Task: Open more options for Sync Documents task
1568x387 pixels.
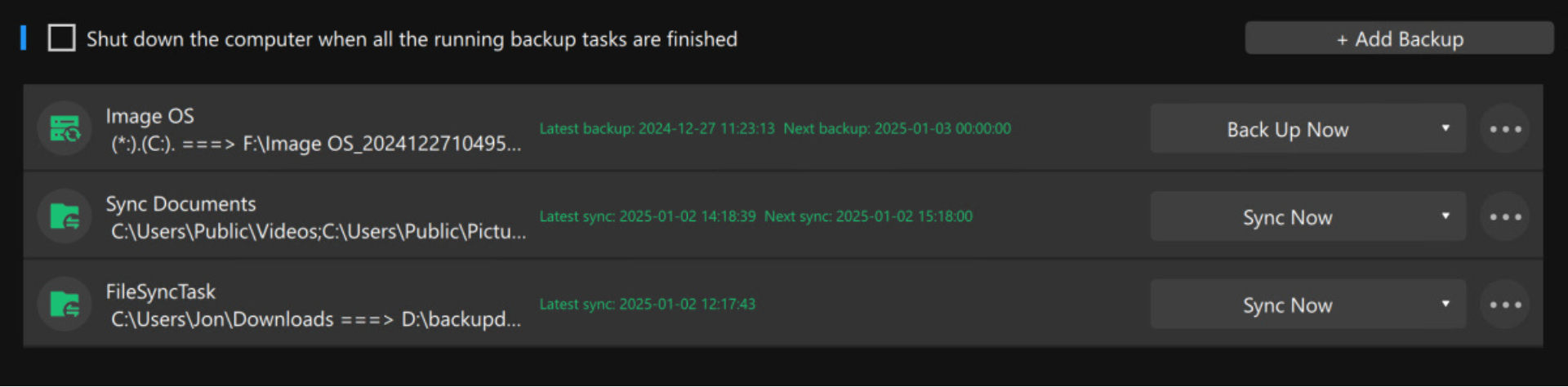Action: [1504, 216]
